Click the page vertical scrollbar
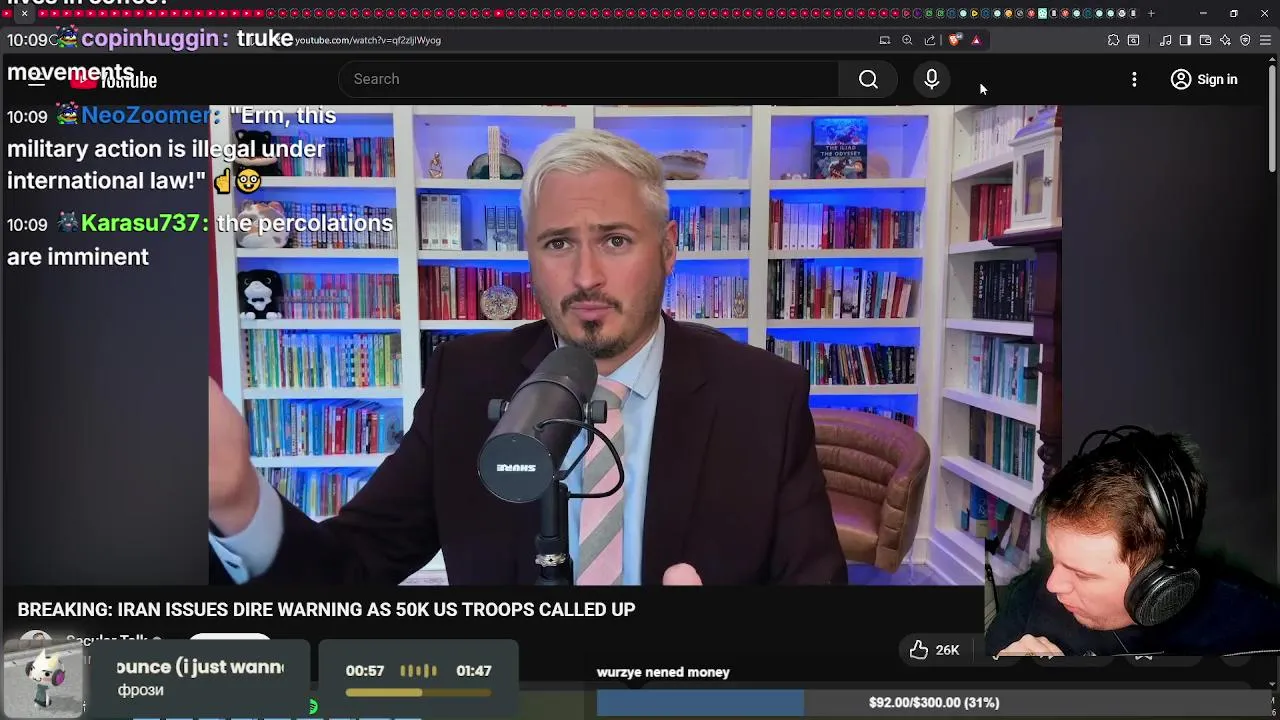Screen dimensions: 1280x720 (x=1273, y=120)
